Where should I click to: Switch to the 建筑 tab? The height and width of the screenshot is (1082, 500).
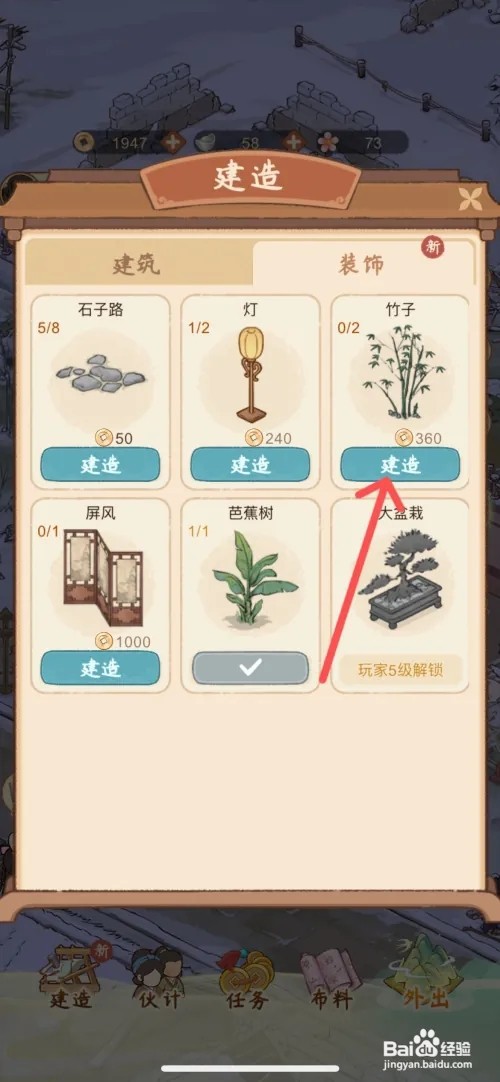pos(137,263)
